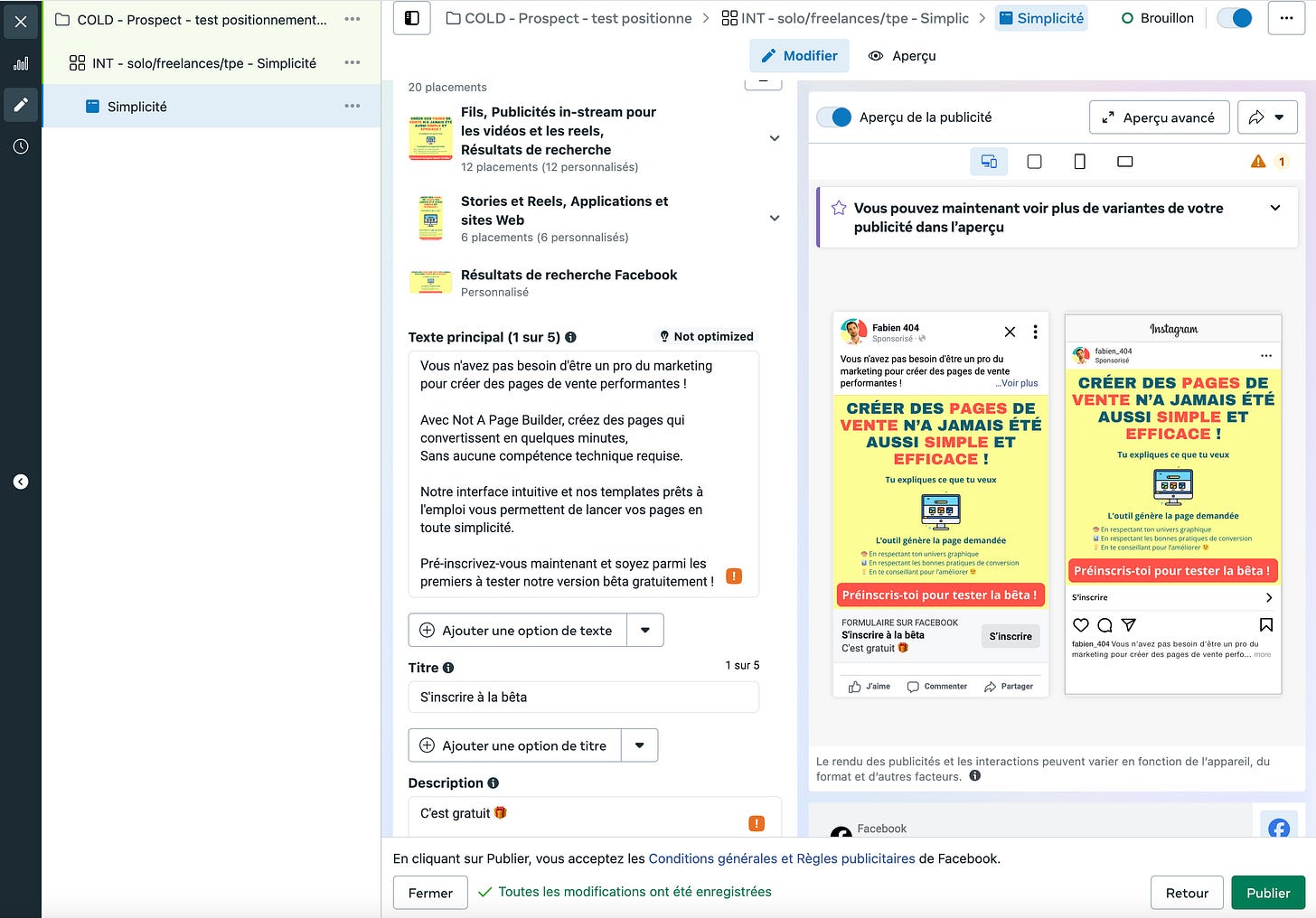Click info icon after rendering disclaimer text
This screenshot has width=1316, height=918.
point(974,776)
